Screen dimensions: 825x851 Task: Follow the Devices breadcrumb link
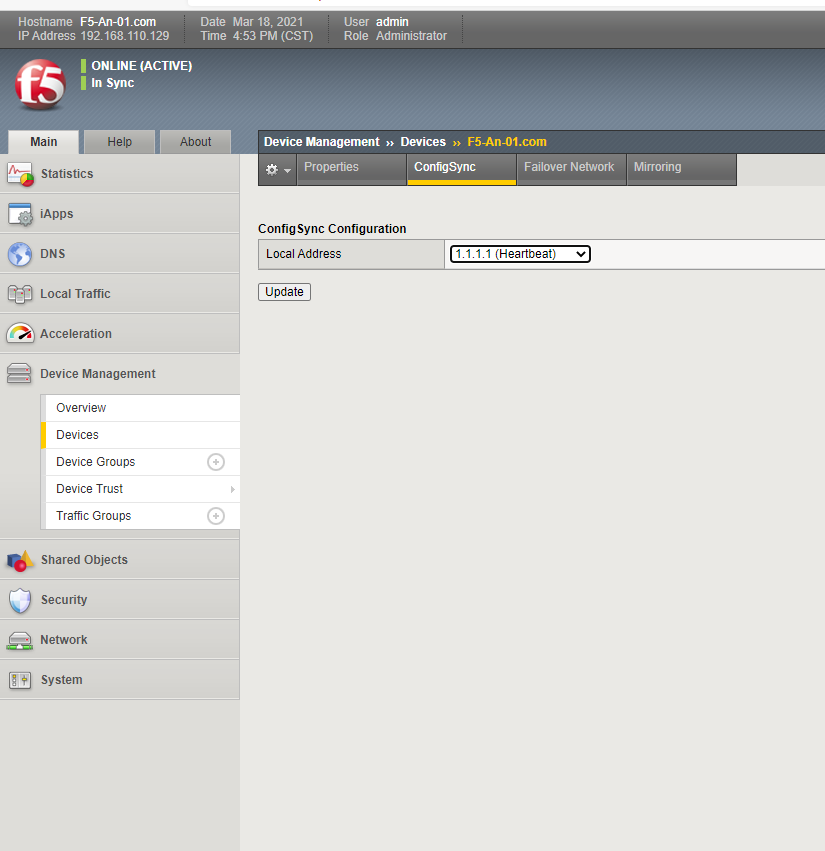(423, 142)
